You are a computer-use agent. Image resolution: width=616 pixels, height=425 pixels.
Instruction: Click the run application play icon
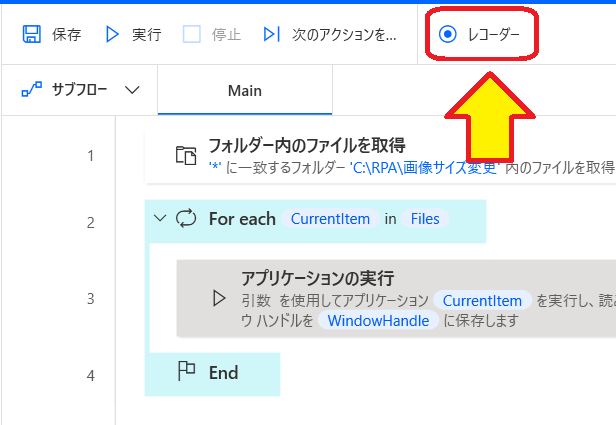pos(219,297)
